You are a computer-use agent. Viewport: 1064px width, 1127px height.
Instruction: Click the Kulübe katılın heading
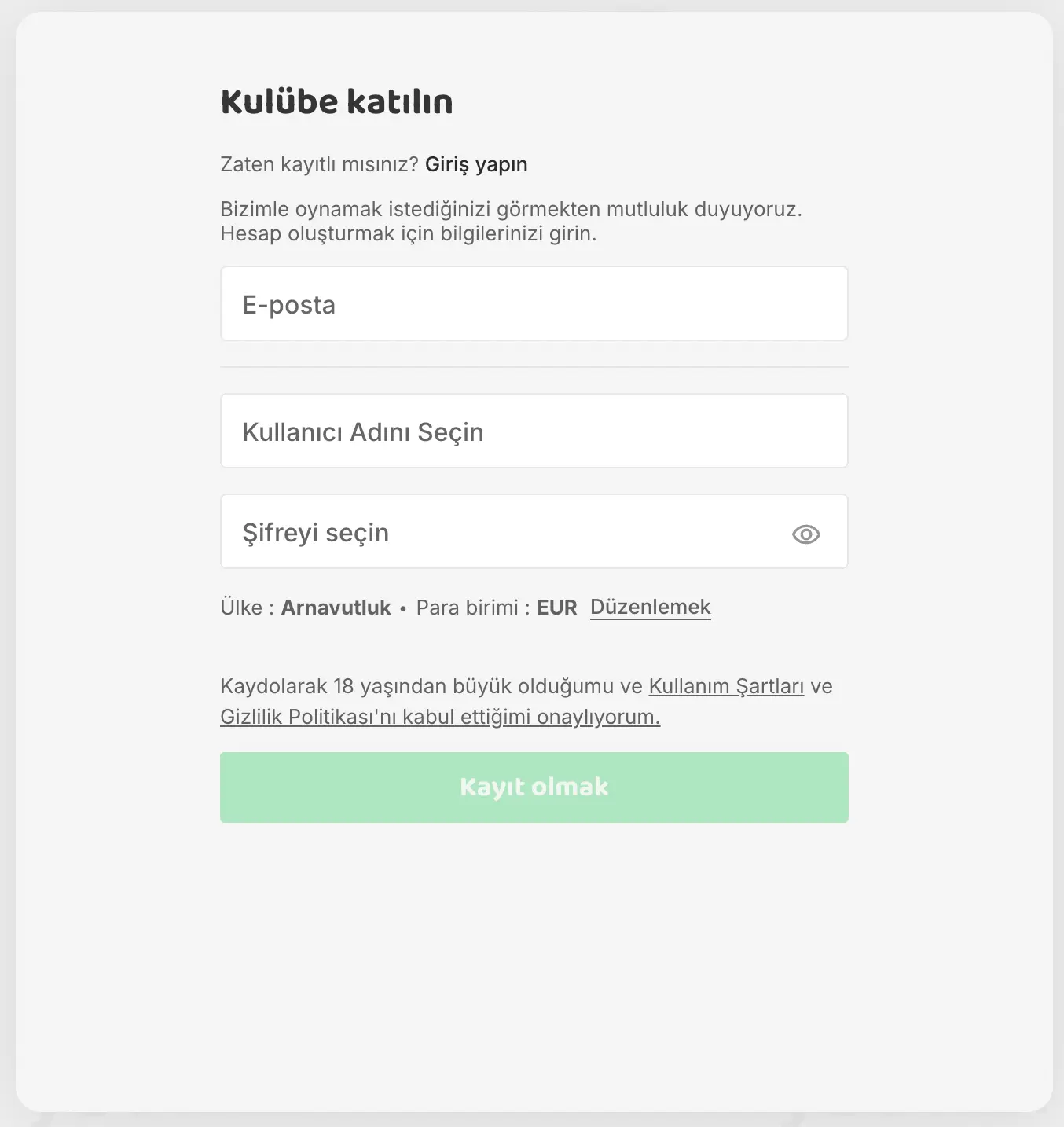[336, 102]
